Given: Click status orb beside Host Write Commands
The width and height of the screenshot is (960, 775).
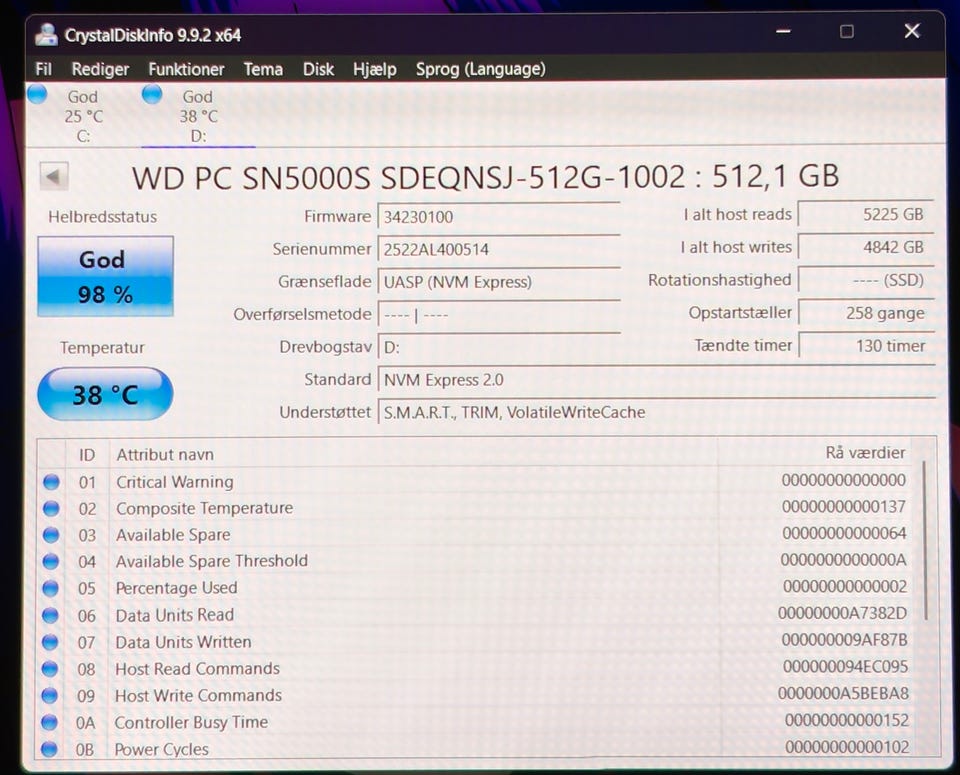Looking at the screenshot, I should click(x=50, y=696).
